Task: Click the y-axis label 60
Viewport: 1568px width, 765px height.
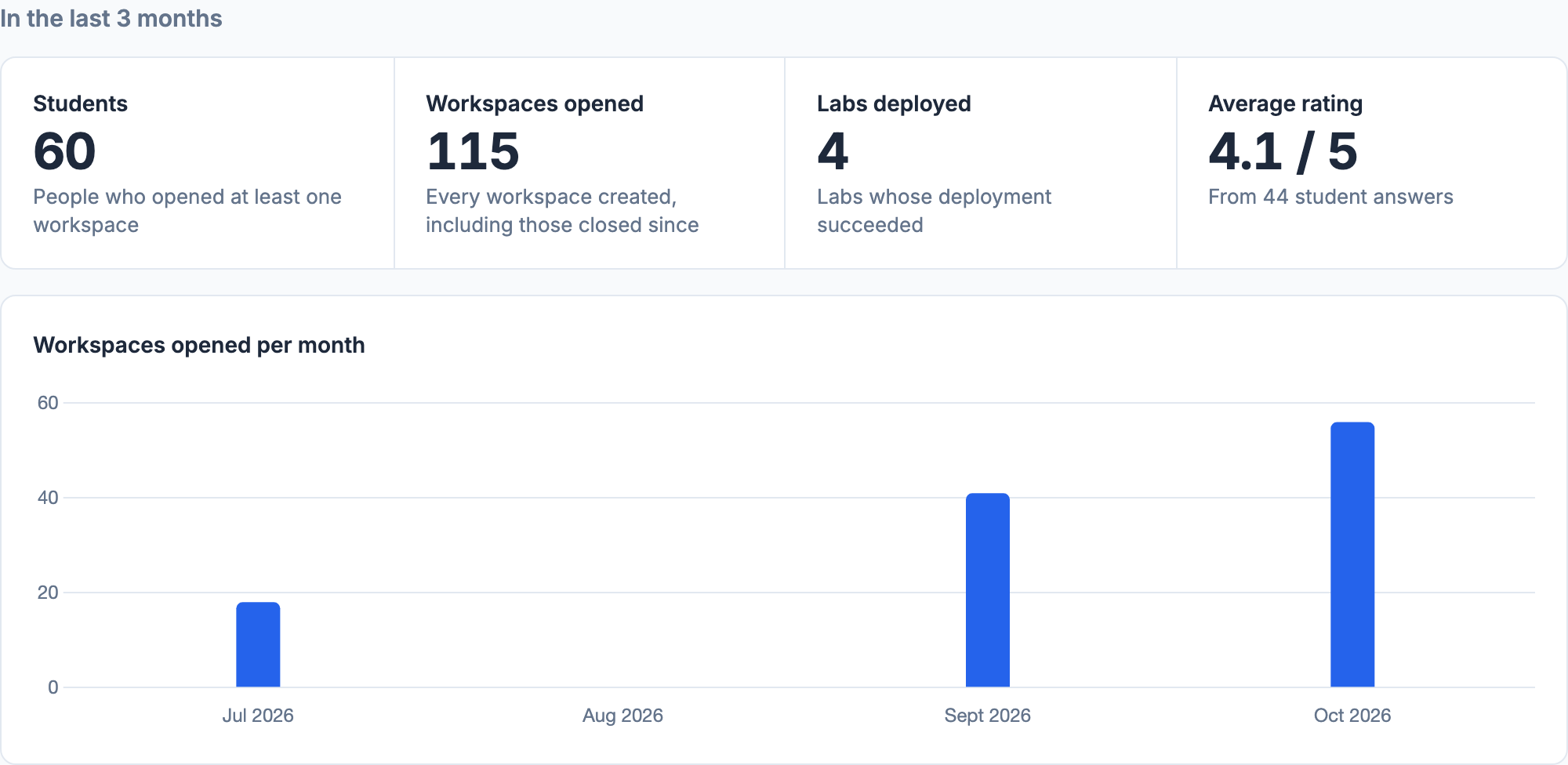Action: coord(48,403)
